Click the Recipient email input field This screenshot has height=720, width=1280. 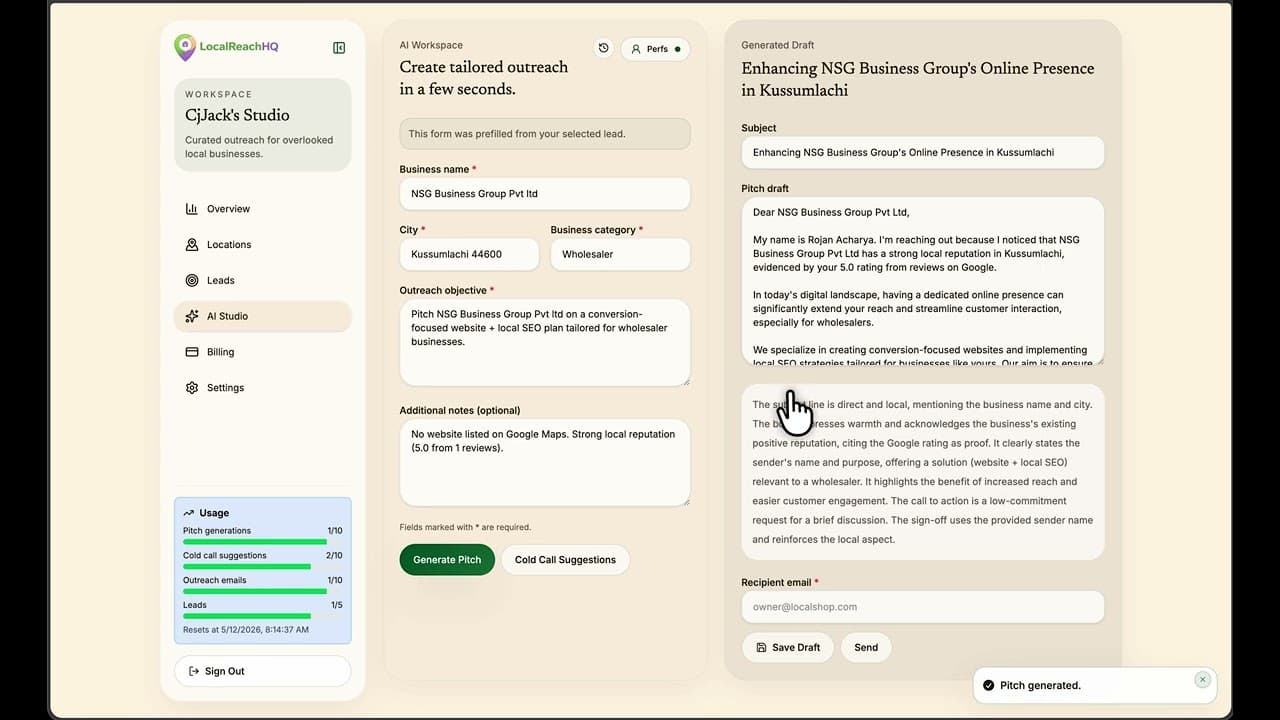click(x=921, y=607)
